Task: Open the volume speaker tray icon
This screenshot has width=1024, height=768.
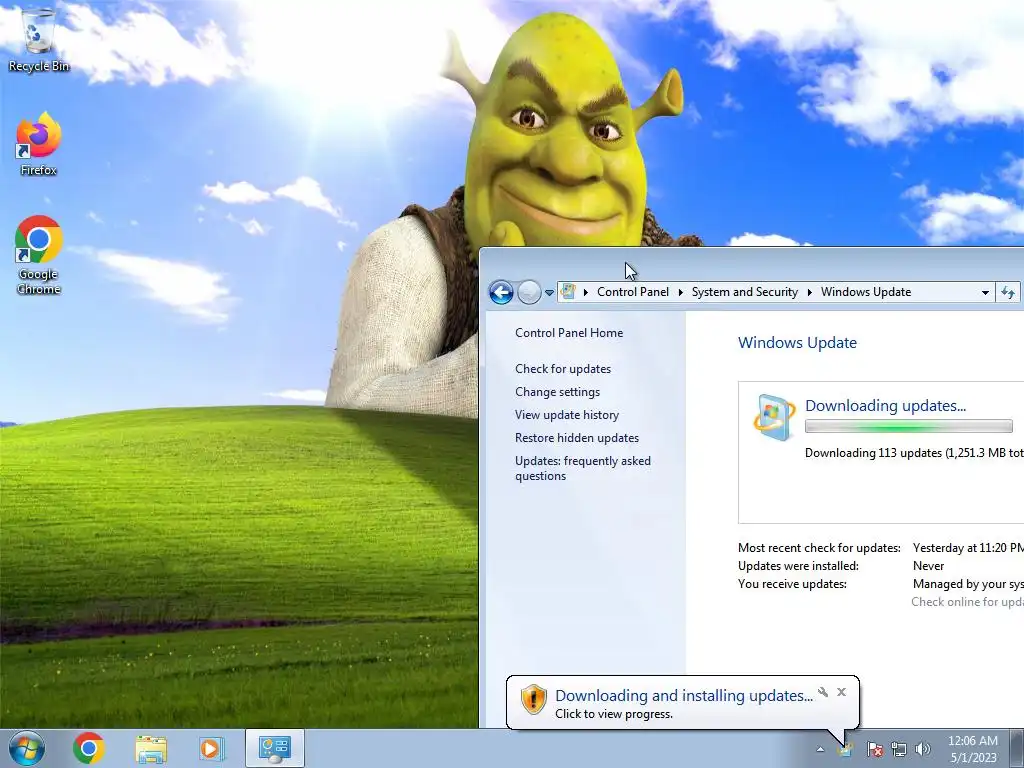Action: [x=923, y=750]
